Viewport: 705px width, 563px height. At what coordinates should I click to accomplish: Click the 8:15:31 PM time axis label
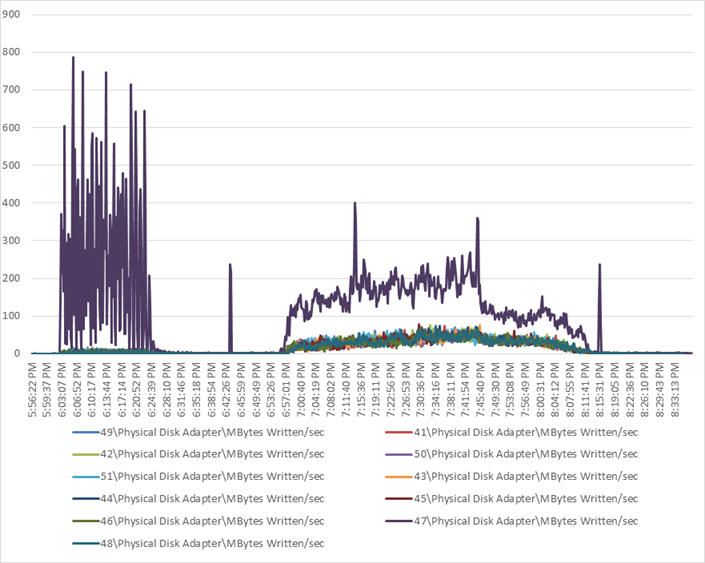pyautogui.click(x=601, y=390)
